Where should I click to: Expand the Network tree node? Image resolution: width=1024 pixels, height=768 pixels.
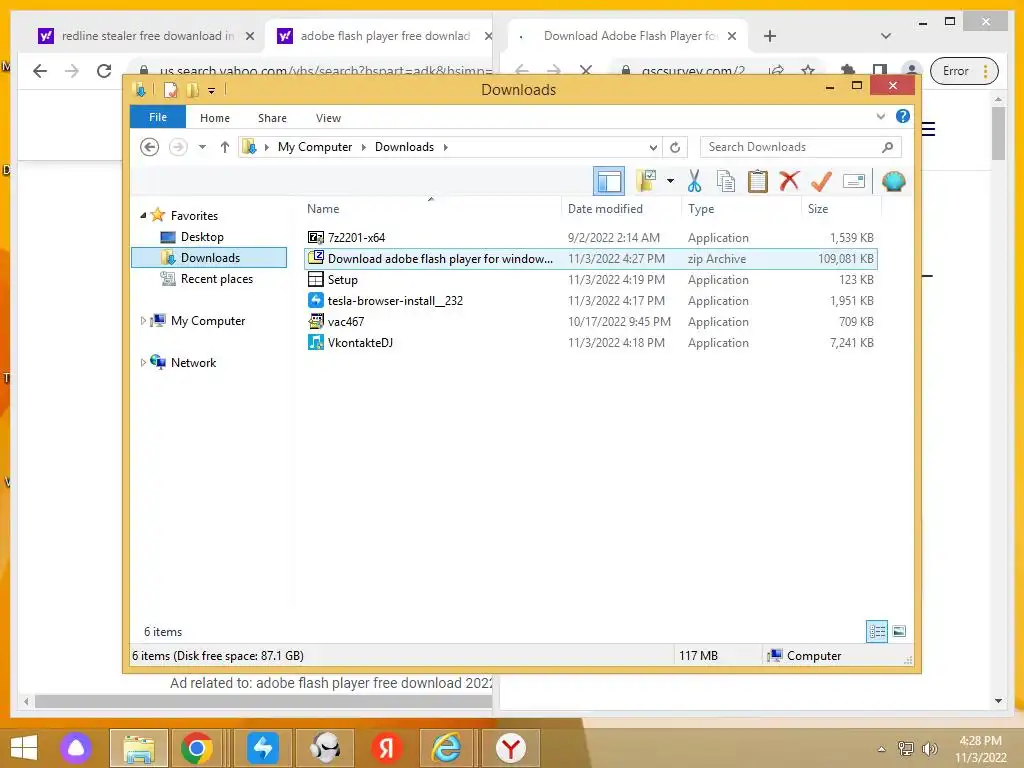143,362
